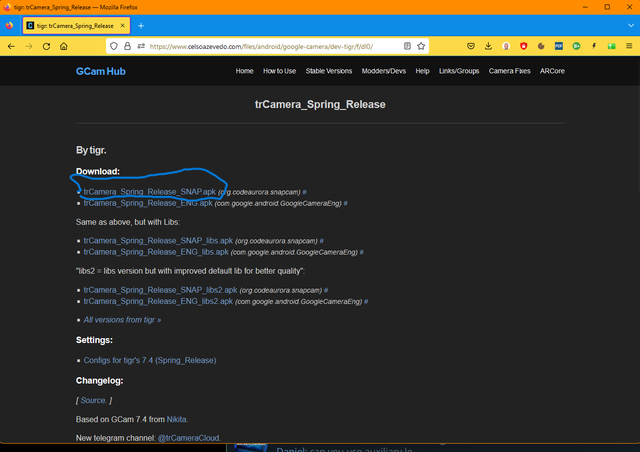Image resolution: width=640 pixels, height=452 pixels.
Task: Open the downloads panel
Action: (488, 46)
